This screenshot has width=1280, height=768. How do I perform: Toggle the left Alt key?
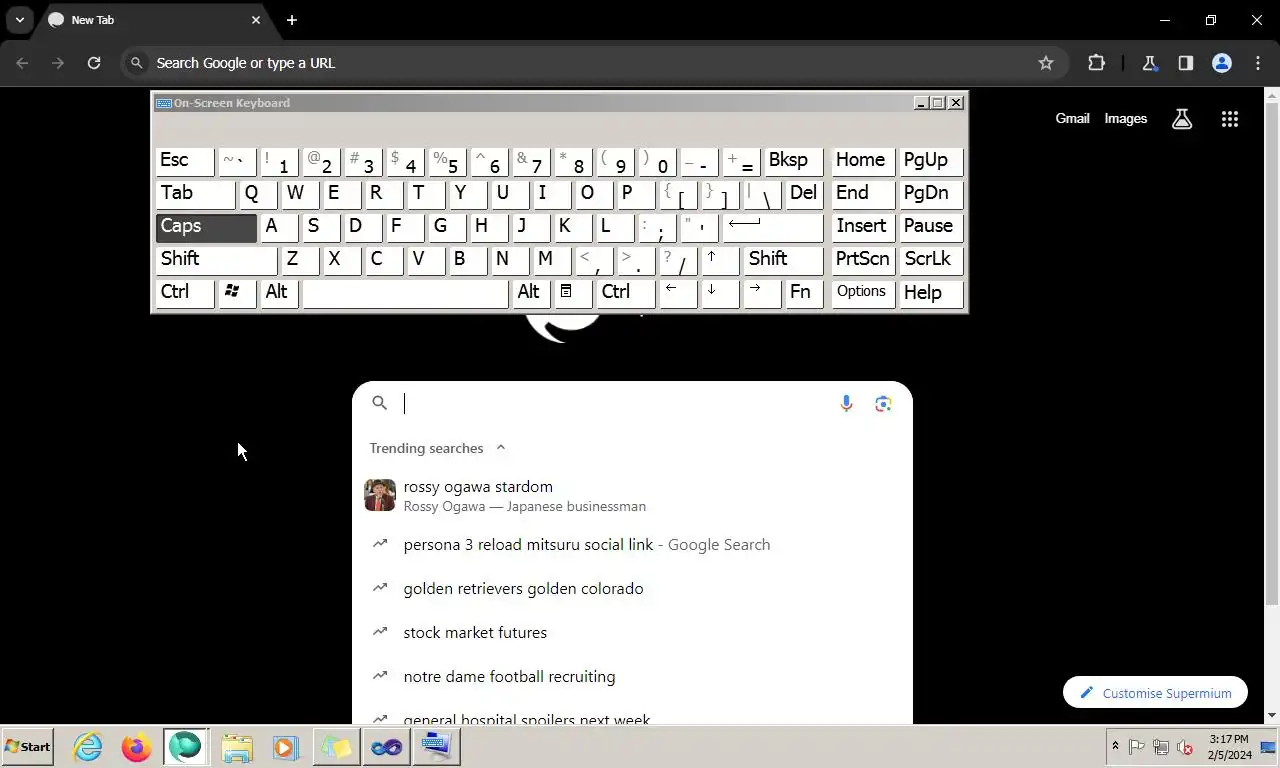click(x=279, y=292)
